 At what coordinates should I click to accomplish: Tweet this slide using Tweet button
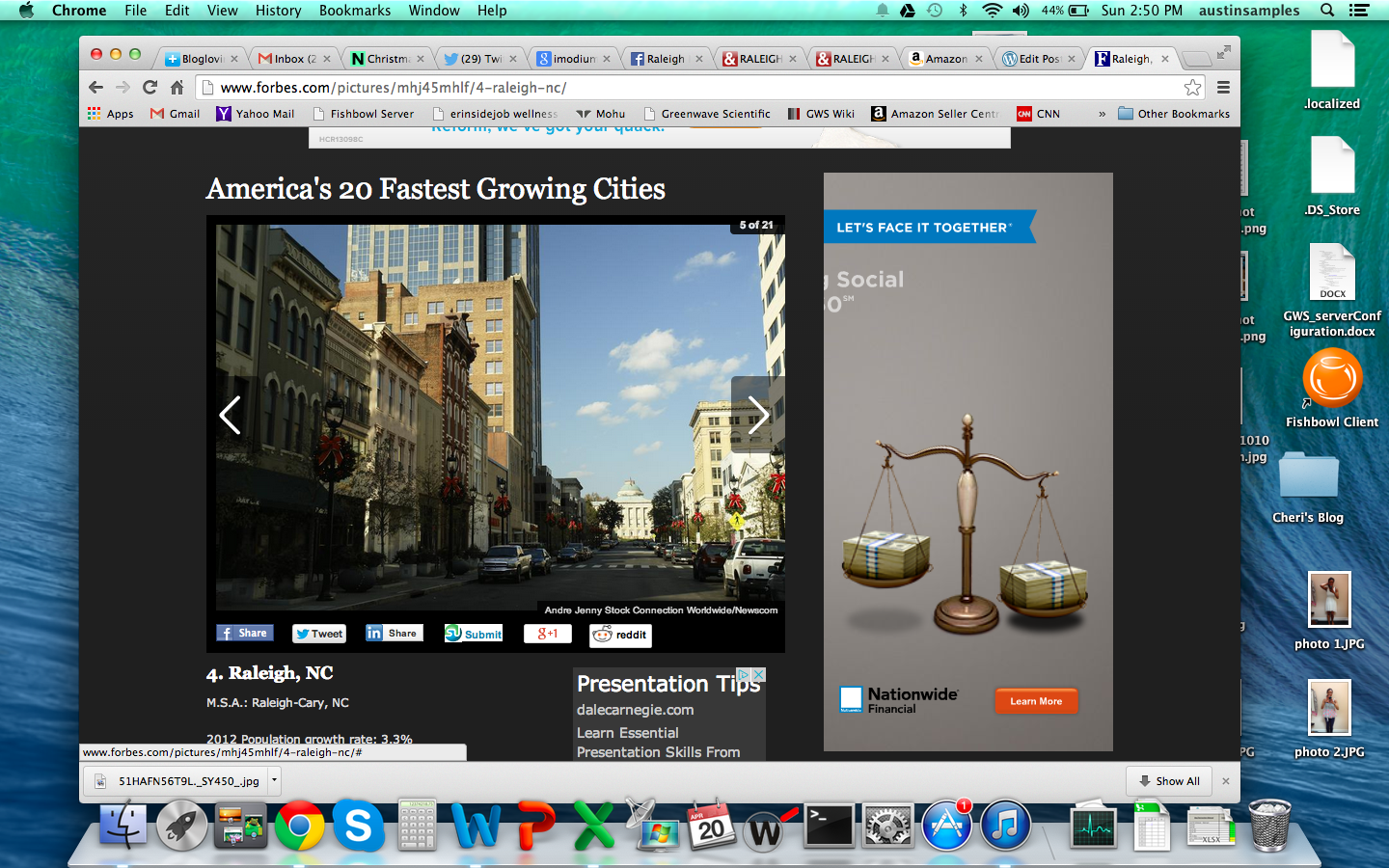(x=318, y=634)
